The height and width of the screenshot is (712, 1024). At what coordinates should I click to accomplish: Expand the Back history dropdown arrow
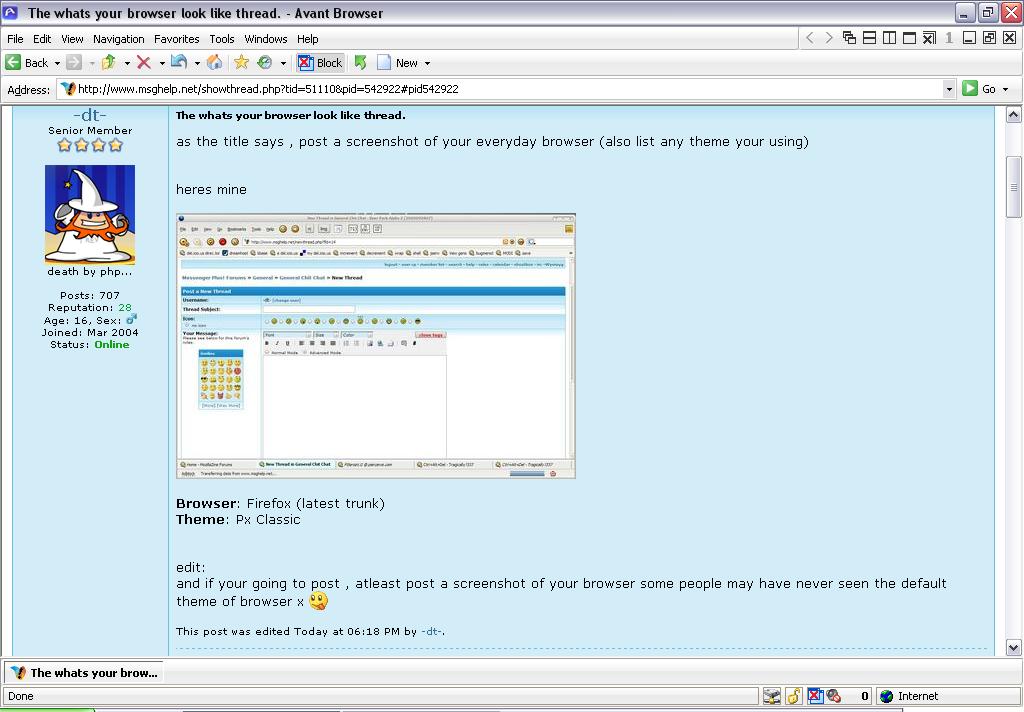(57, 63)
